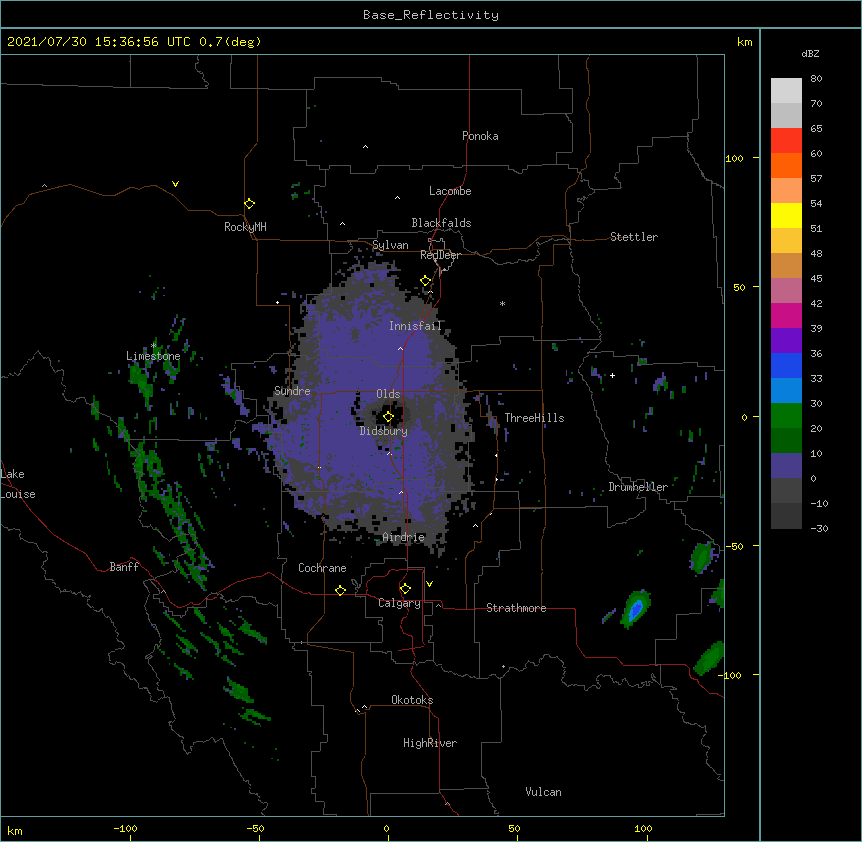
Task: Click the -30 value on the dBZ legend
Action: 819,528
